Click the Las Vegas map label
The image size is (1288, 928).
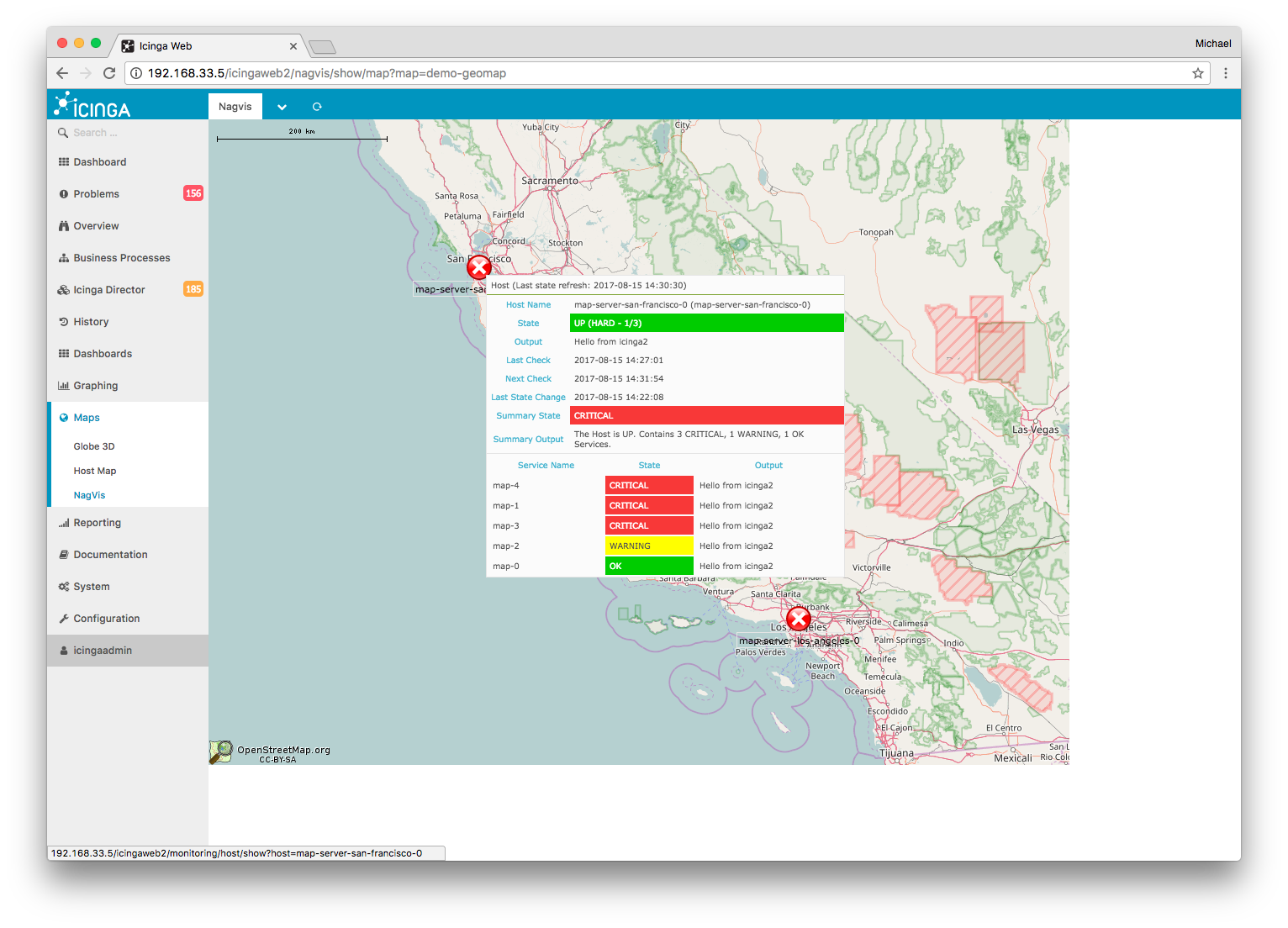(x=1036, y=430)
